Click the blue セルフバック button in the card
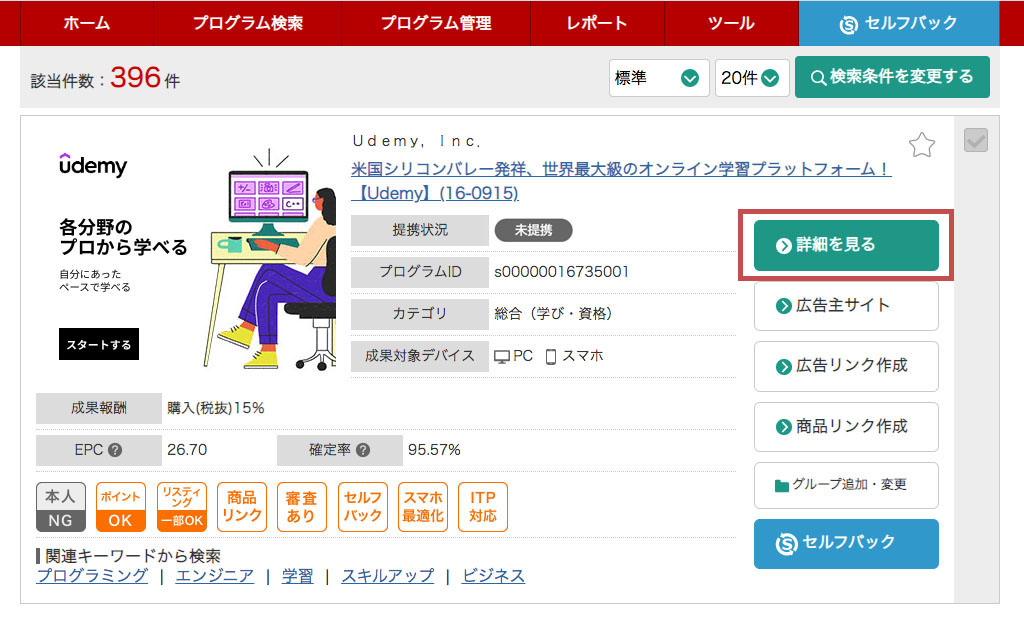The width and height of the screenshot is (1024, 623). point(846,543)
